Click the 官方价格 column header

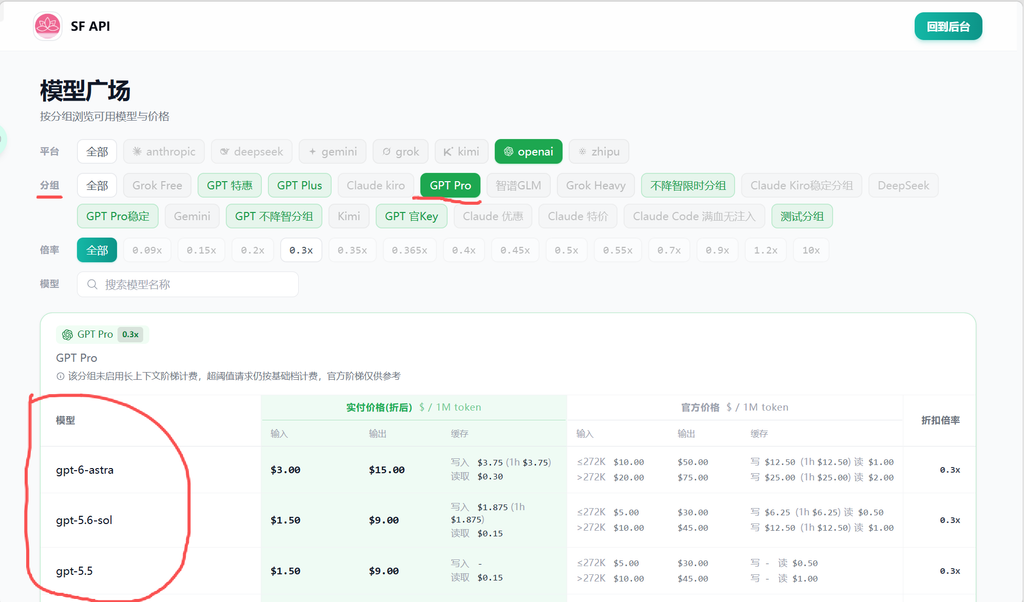735,407
